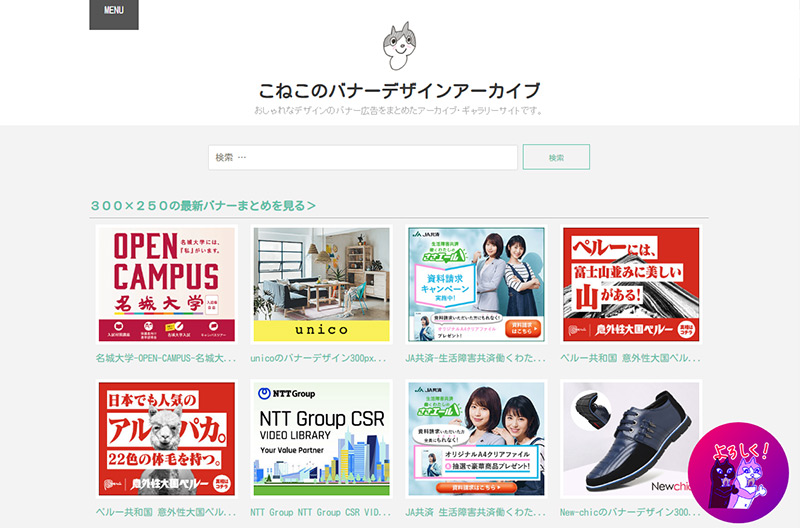
Task: Click the 検索 search button
Action: click(x=556, y=158)
